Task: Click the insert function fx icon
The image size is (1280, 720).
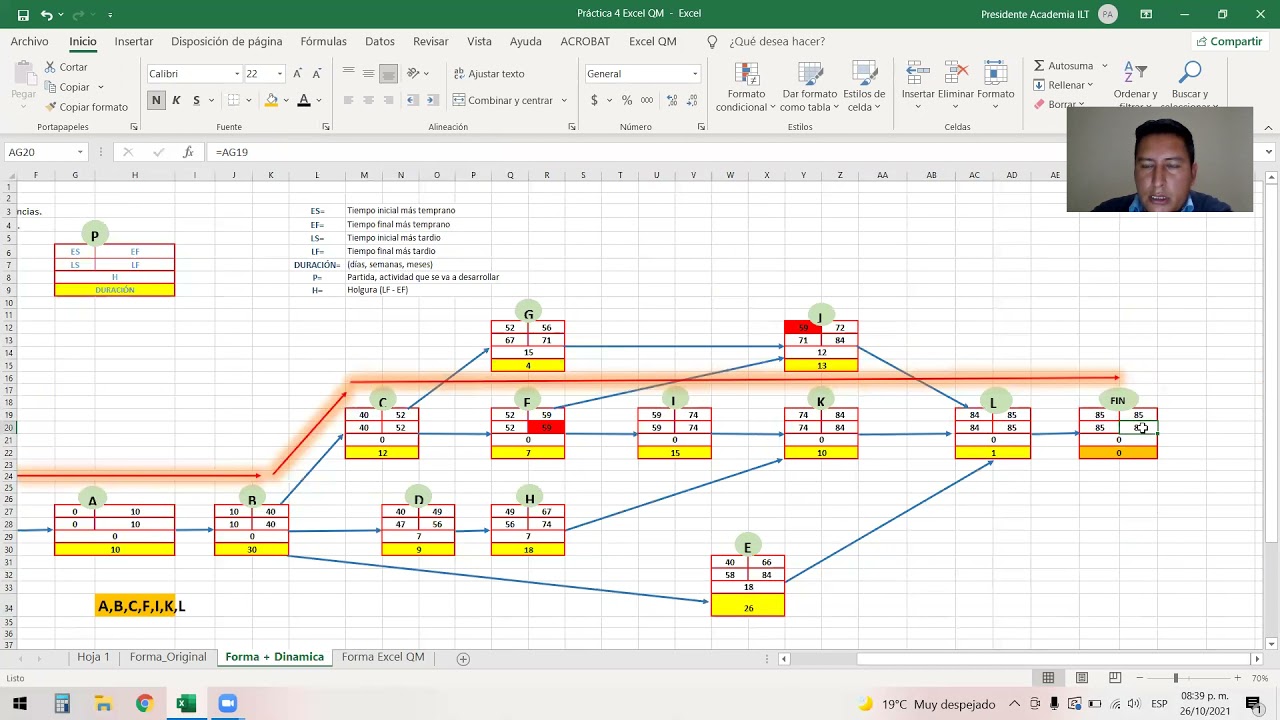Action: (x=188, y=152)
